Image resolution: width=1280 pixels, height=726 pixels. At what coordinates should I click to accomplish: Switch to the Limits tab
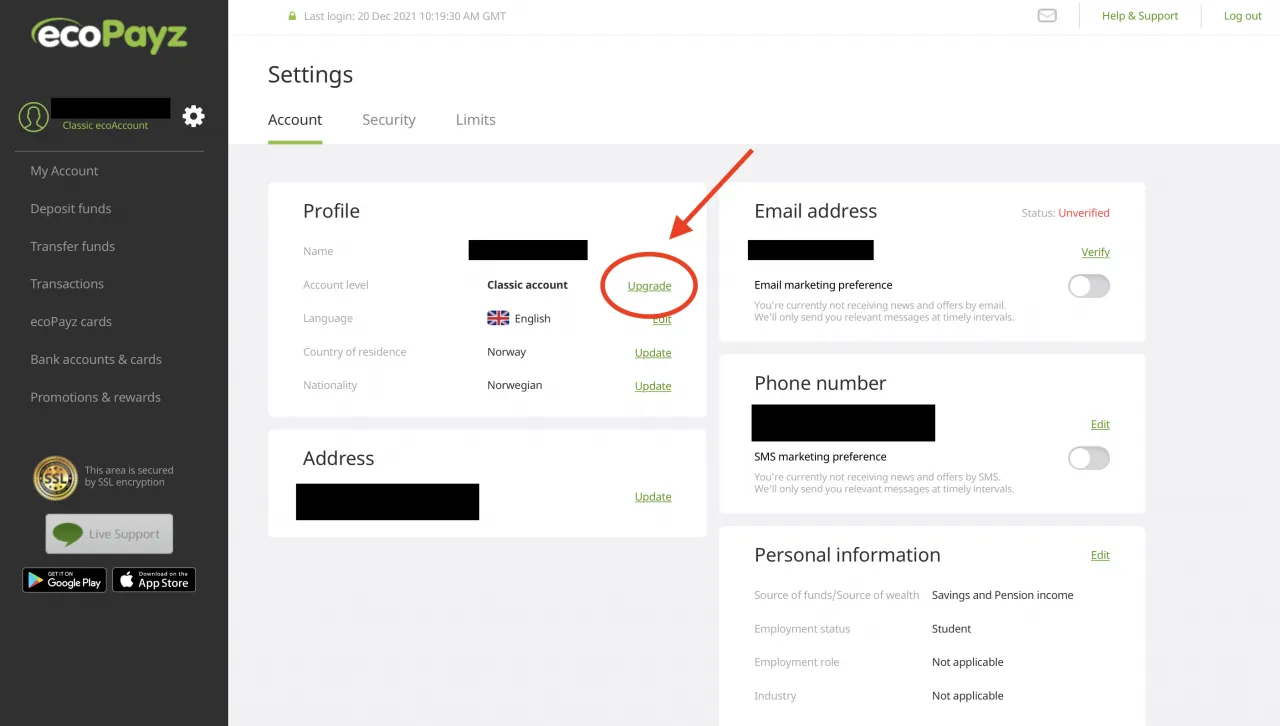[x=475, y=120]
